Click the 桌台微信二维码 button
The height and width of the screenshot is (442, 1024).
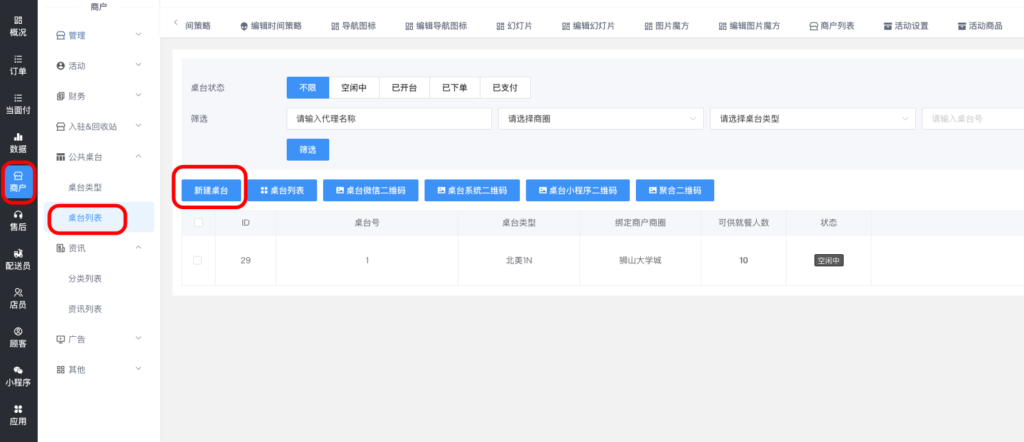pos(369,190)
